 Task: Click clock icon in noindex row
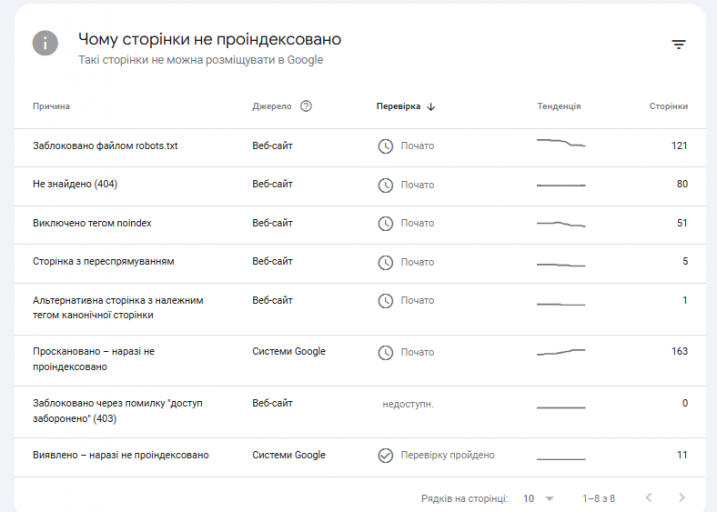coord(385,224)
